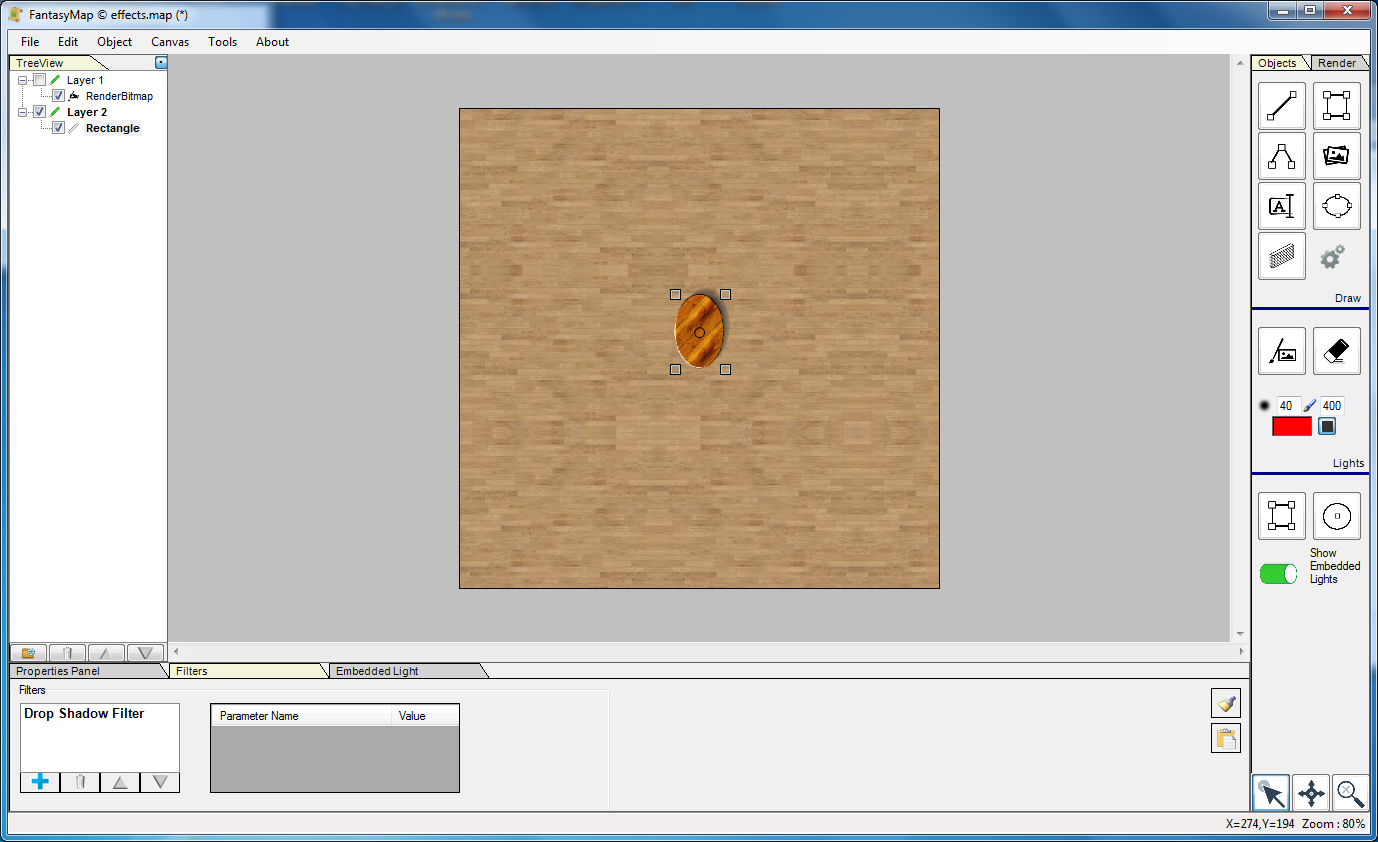The width and height of the screenshot is (1378, 842).
Task: Select the RenderBitmap tree item
Action: tap(119, 96)
